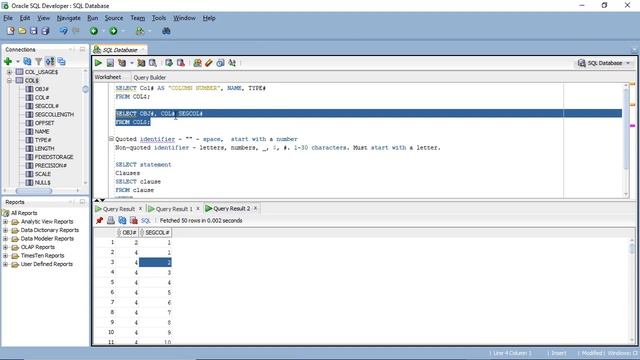Image resolution: width=640 pixels, height=360 pixels.
Task: Click the Open folder icon in main toolbar
Action: 22,31
